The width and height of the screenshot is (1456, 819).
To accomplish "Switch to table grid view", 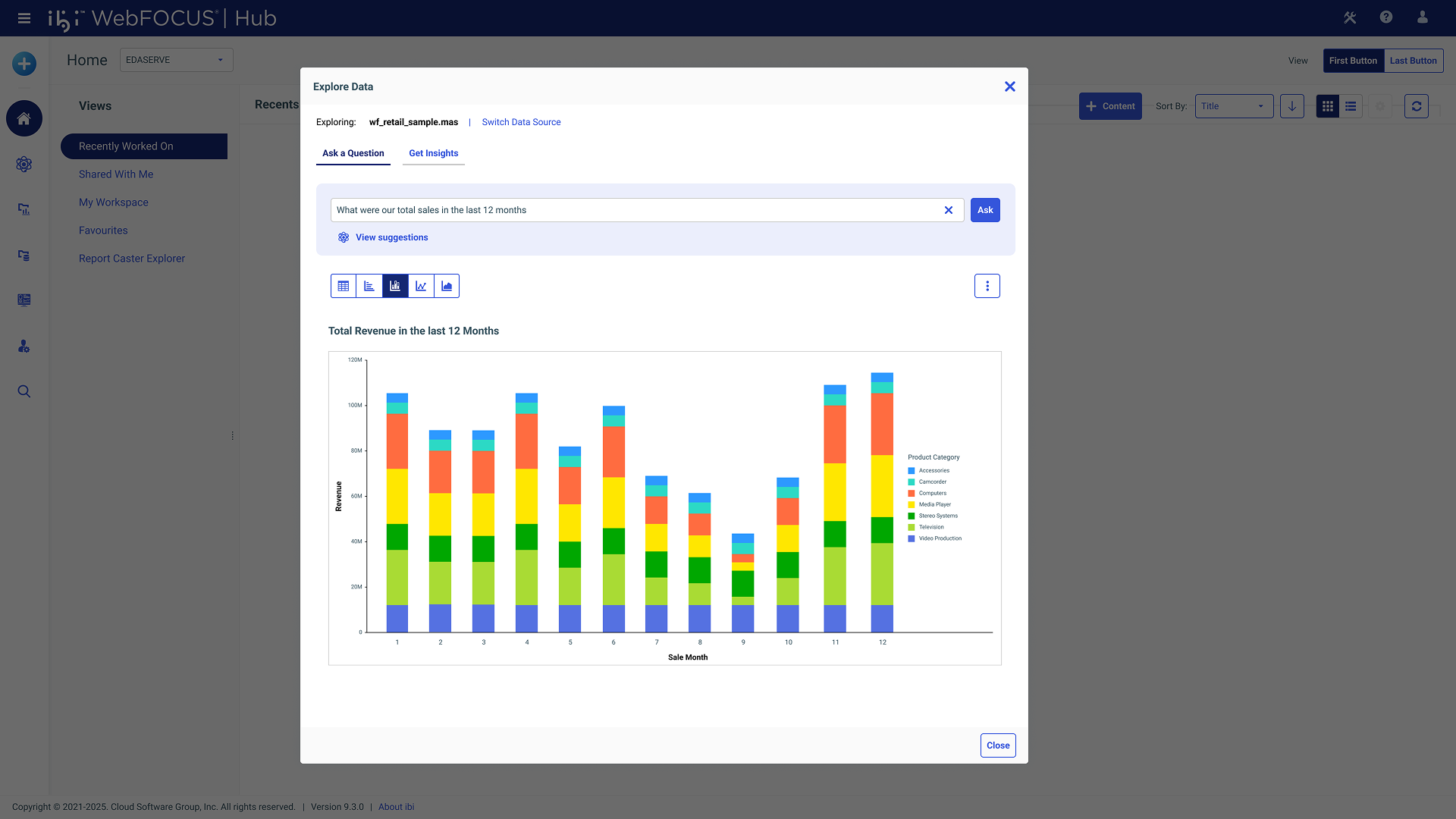I will pyautogui.click(x=344, y=286).
